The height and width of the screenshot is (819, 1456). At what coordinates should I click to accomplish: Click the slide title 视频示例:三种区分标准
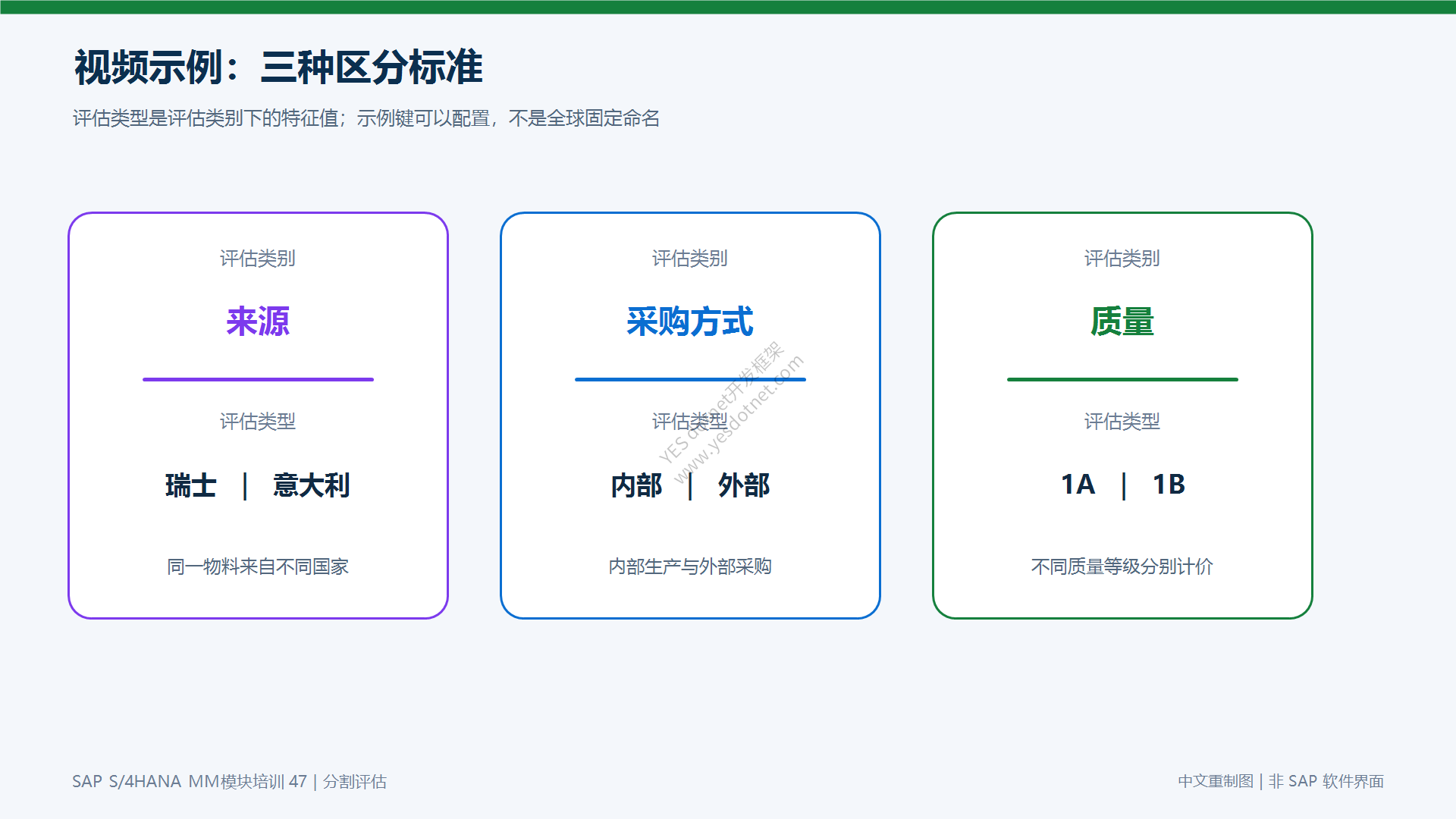(278, 67)
